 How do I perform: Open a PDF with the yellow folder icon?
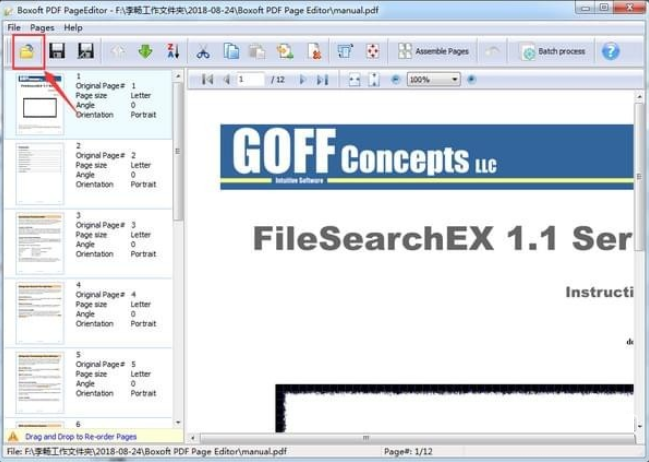pyautogui.click(x=27, y=51)
